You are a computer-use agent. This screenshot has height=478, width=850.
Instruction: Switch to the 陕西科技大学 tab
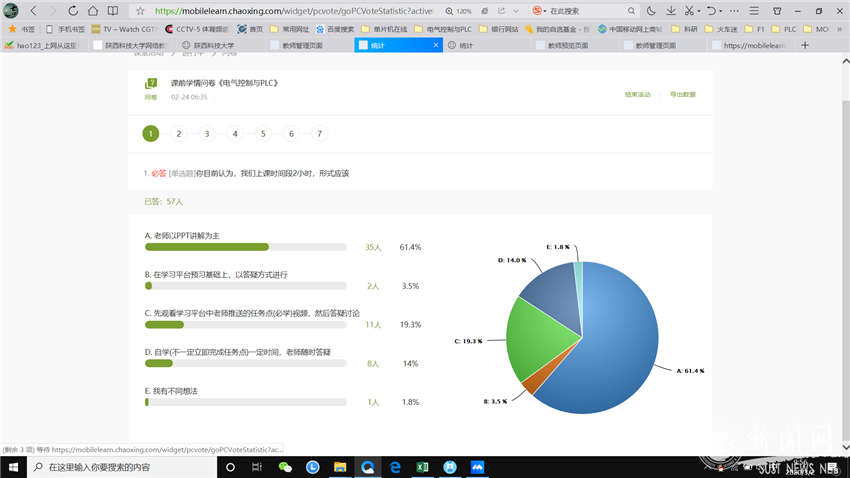point(208,45)
